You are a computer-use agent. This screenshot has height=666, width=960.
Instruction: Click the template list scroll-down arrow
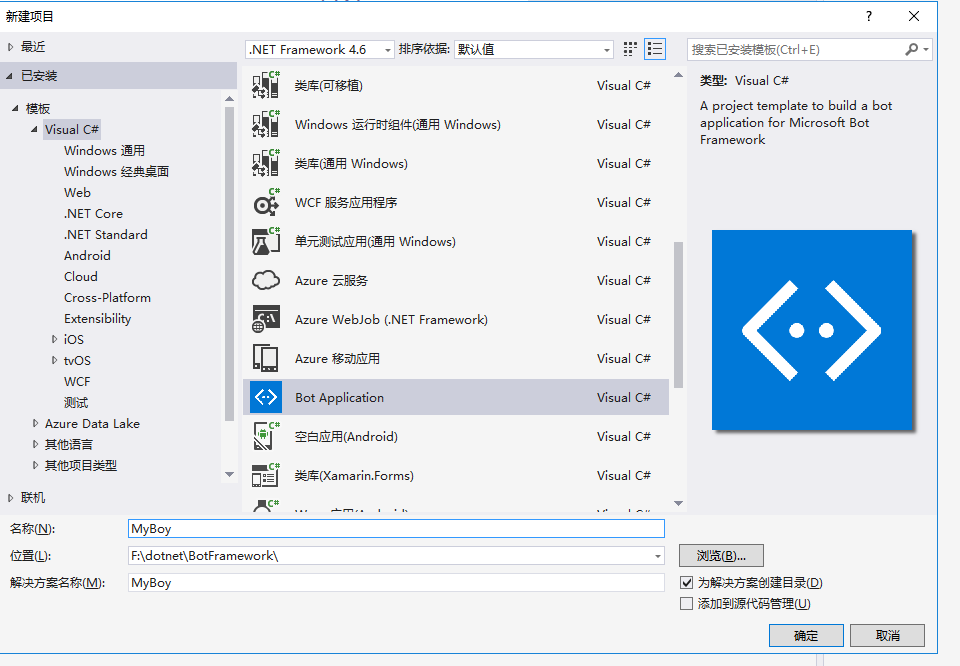coord(678,503)
